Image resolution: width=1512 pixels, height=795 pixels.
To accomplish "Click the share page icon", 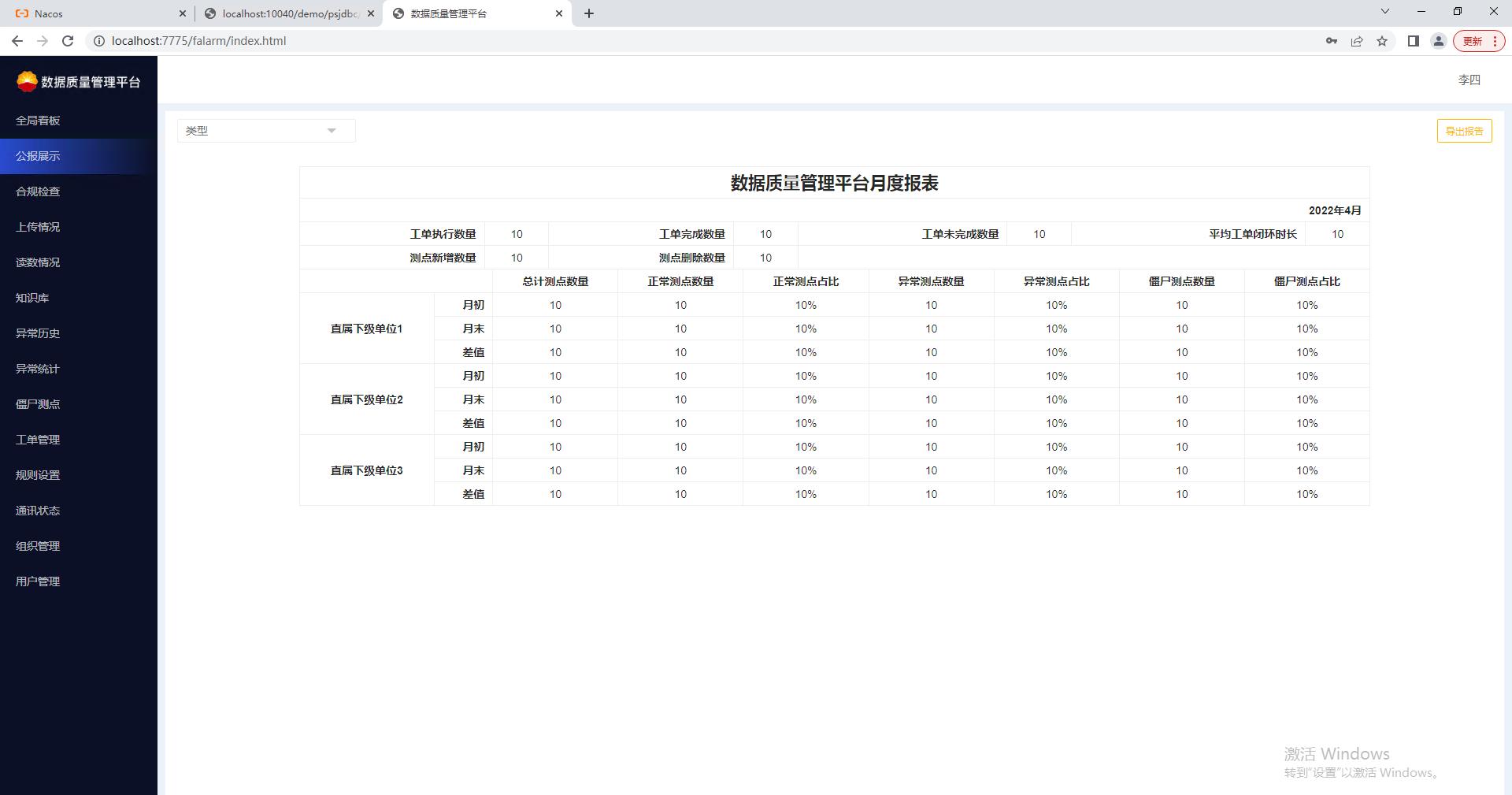I will [x=1357, y=41].
